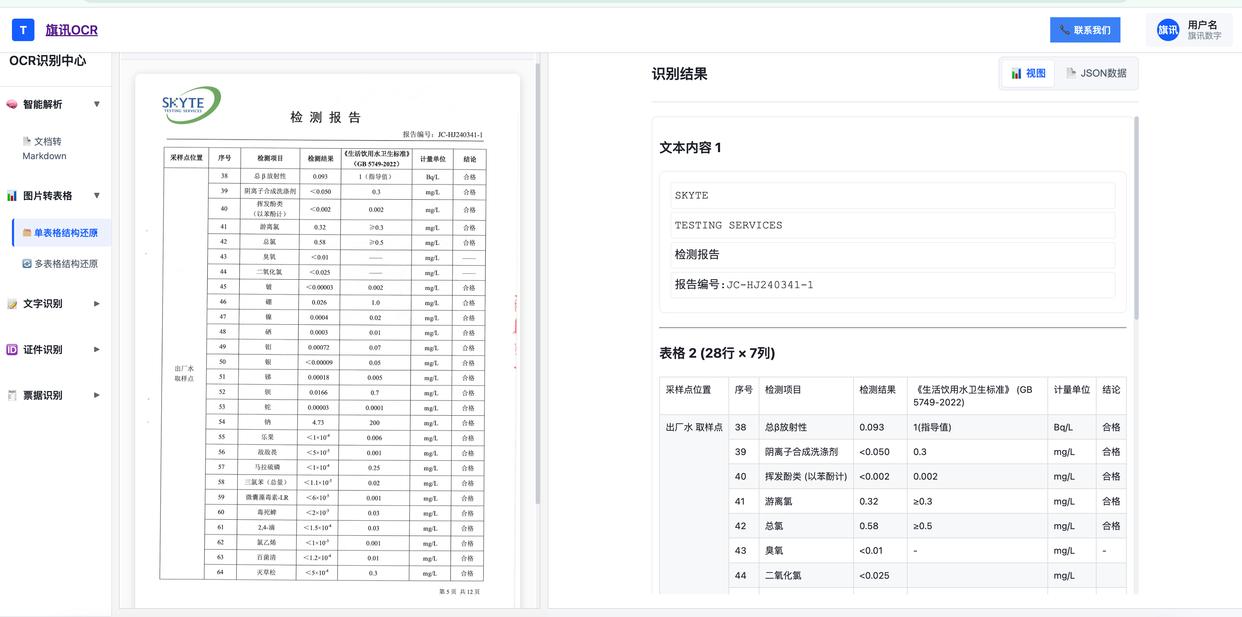Click the blue T logo icon

(23, 30)
